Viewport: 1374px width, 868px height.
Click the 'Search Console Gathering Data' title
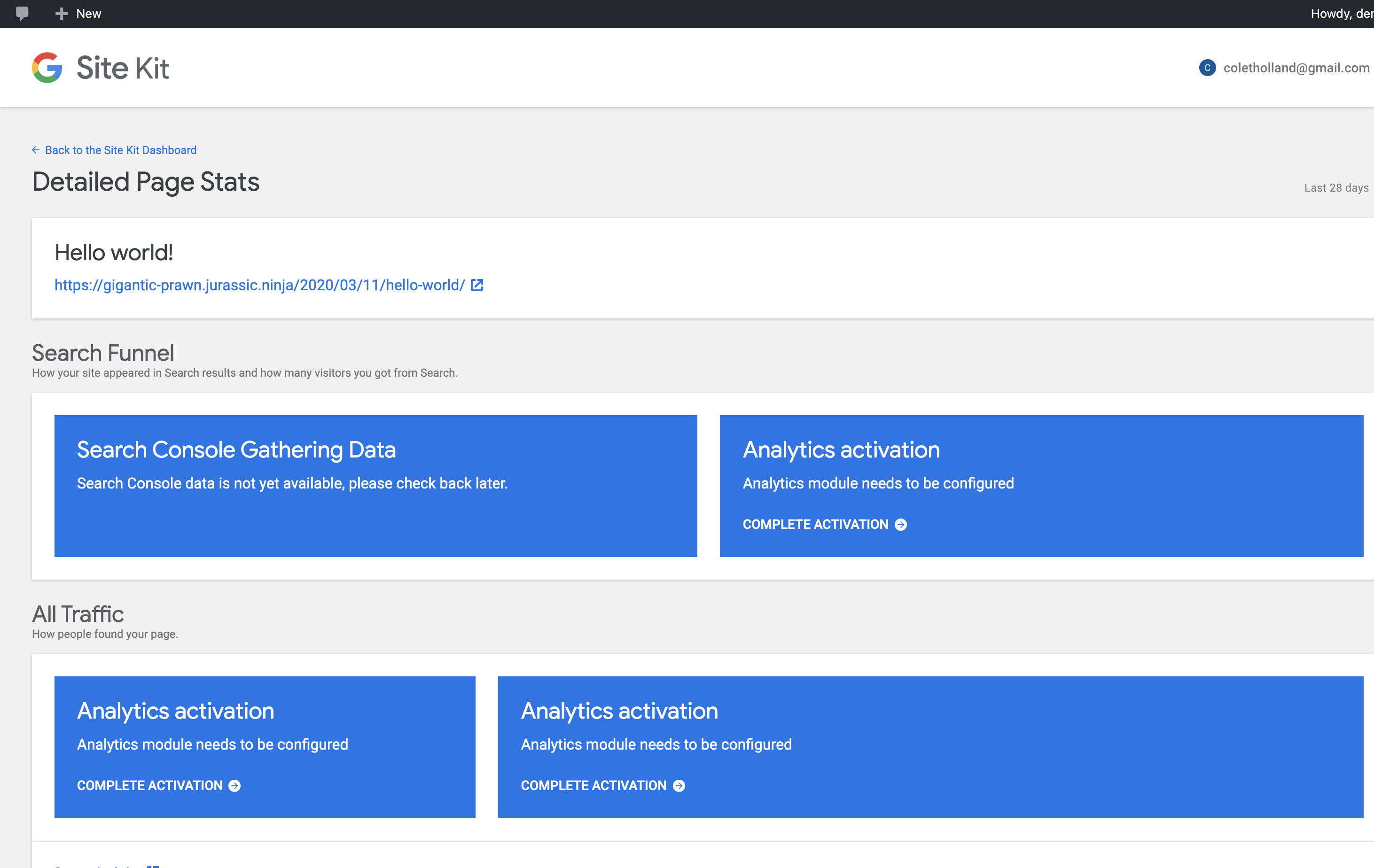236,449
